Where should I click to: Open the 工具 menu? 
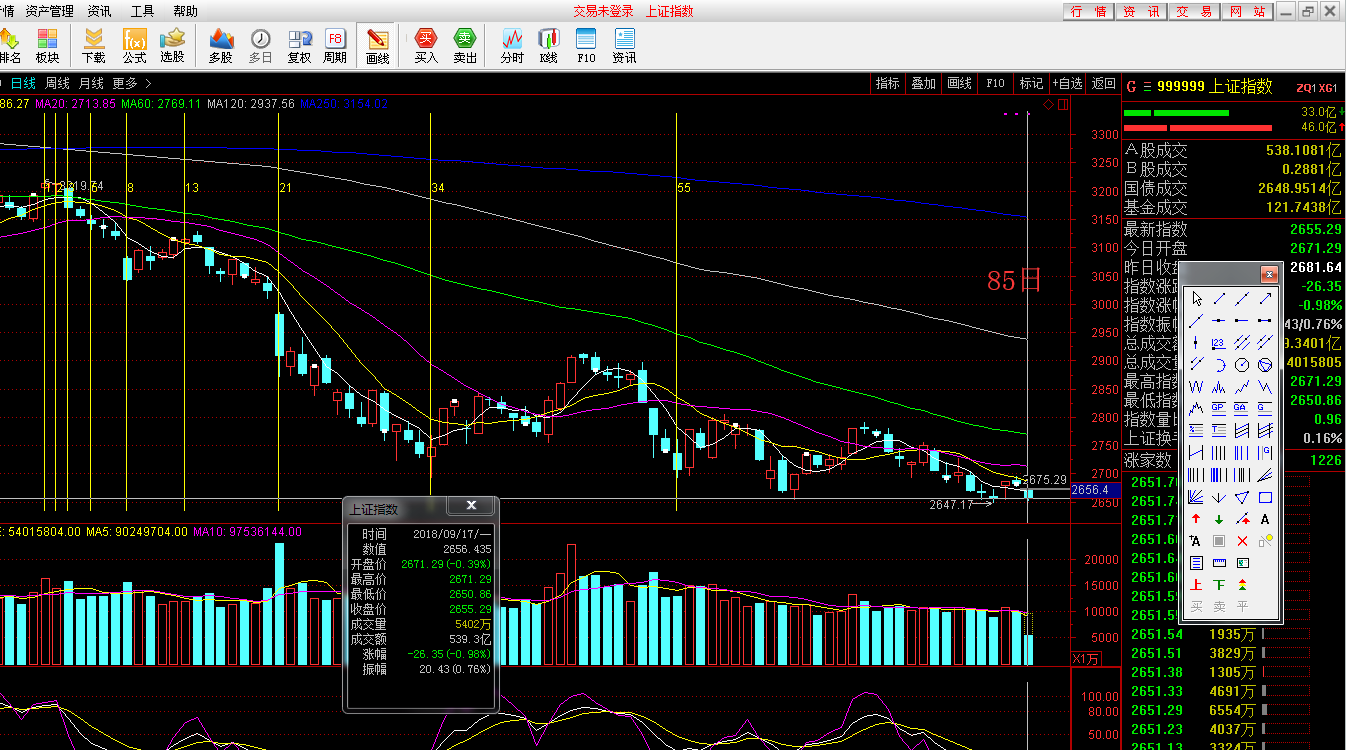point(142,12)
